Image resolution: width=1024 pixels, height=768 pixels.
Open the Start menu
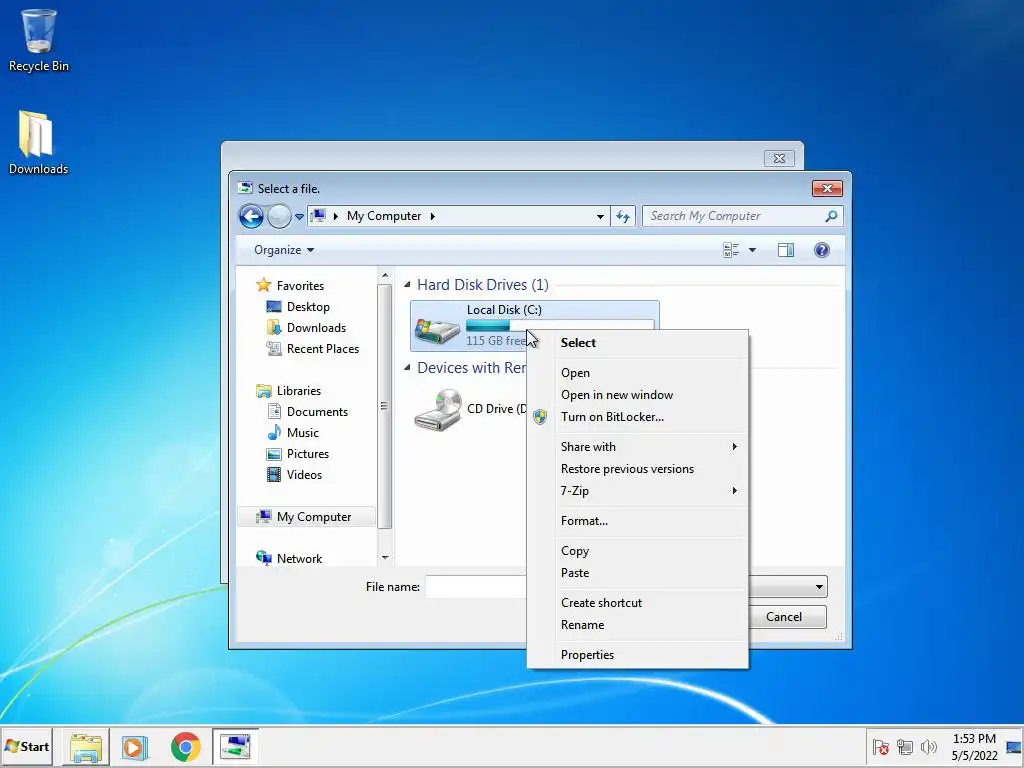[x=27, y=746]
